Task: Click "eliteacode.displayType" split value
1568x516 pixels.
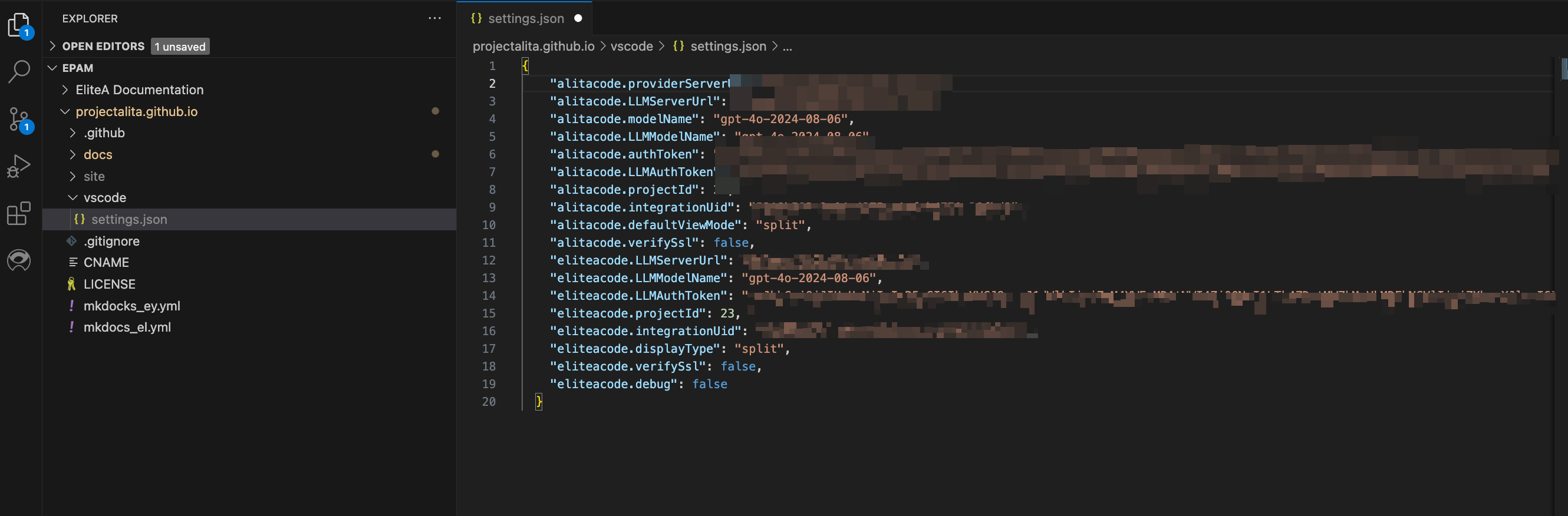Action: [x=759, y=349]
